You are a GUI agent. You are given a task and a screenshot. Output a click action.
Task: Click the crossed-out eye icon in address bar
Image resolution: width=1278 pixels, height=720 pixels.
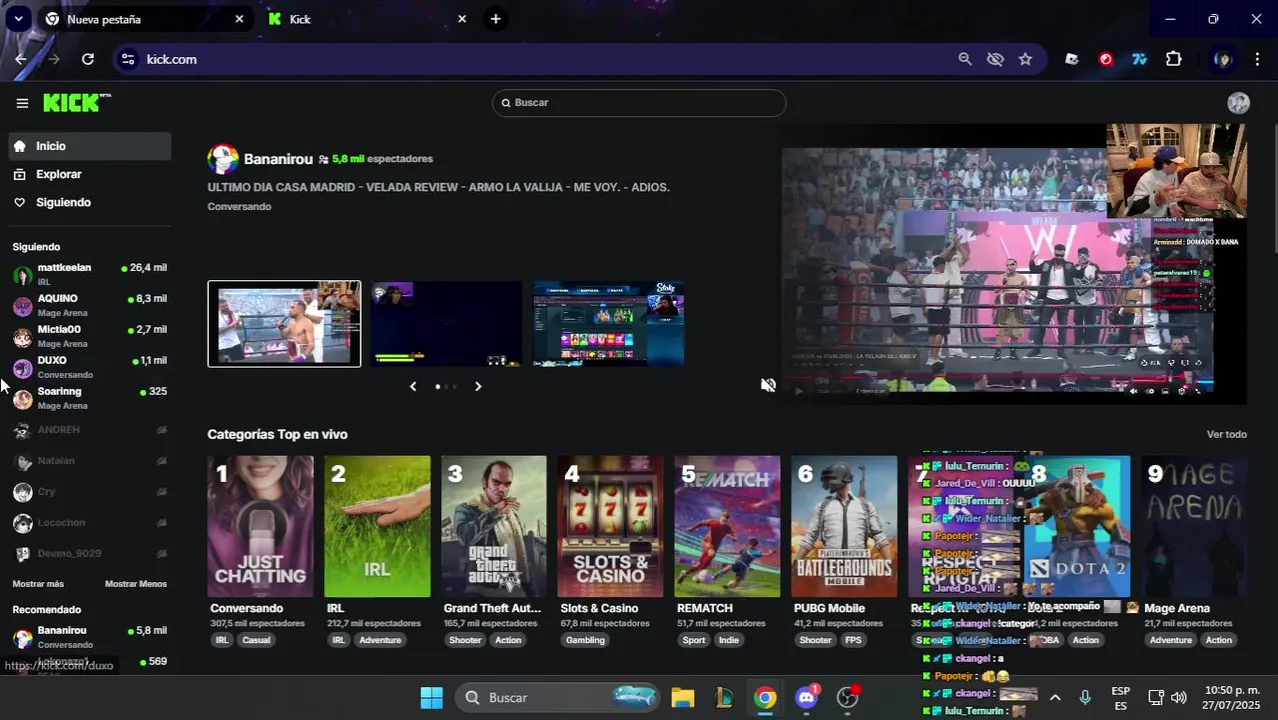pyautogui.click(x=995, y=59)
